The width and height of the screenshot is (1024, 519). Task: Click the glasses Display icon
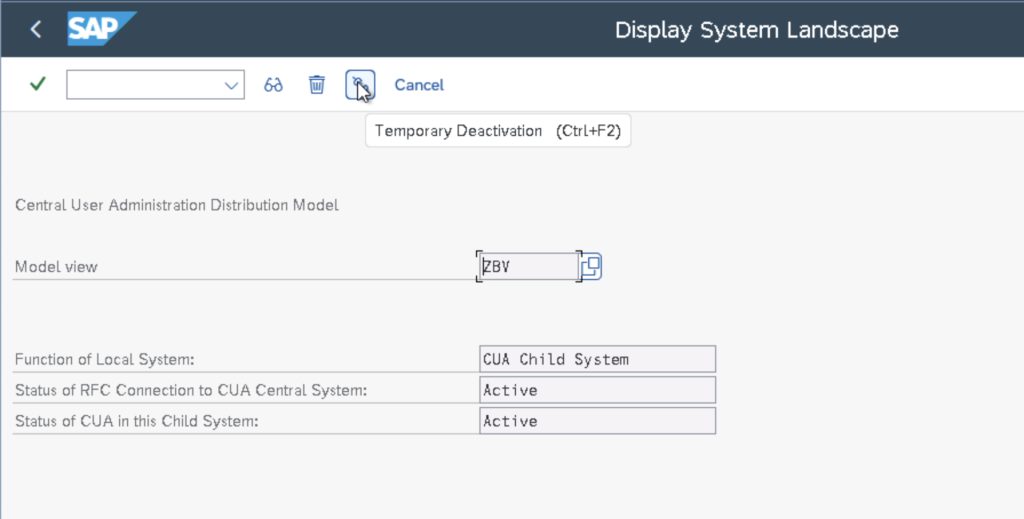[x=273, y=85]
